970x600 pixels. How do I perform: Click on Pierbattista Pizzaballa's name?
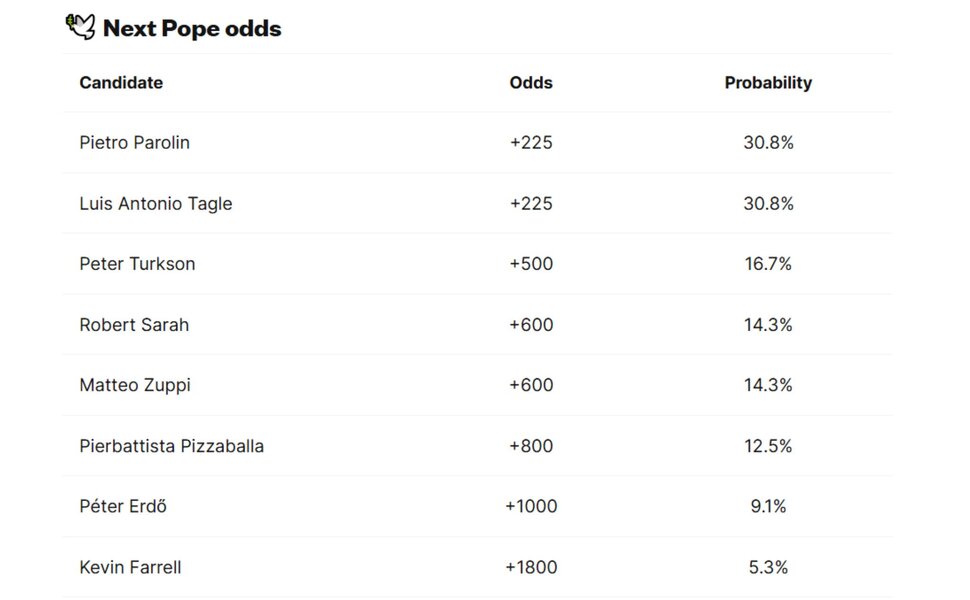pos(171,446)
